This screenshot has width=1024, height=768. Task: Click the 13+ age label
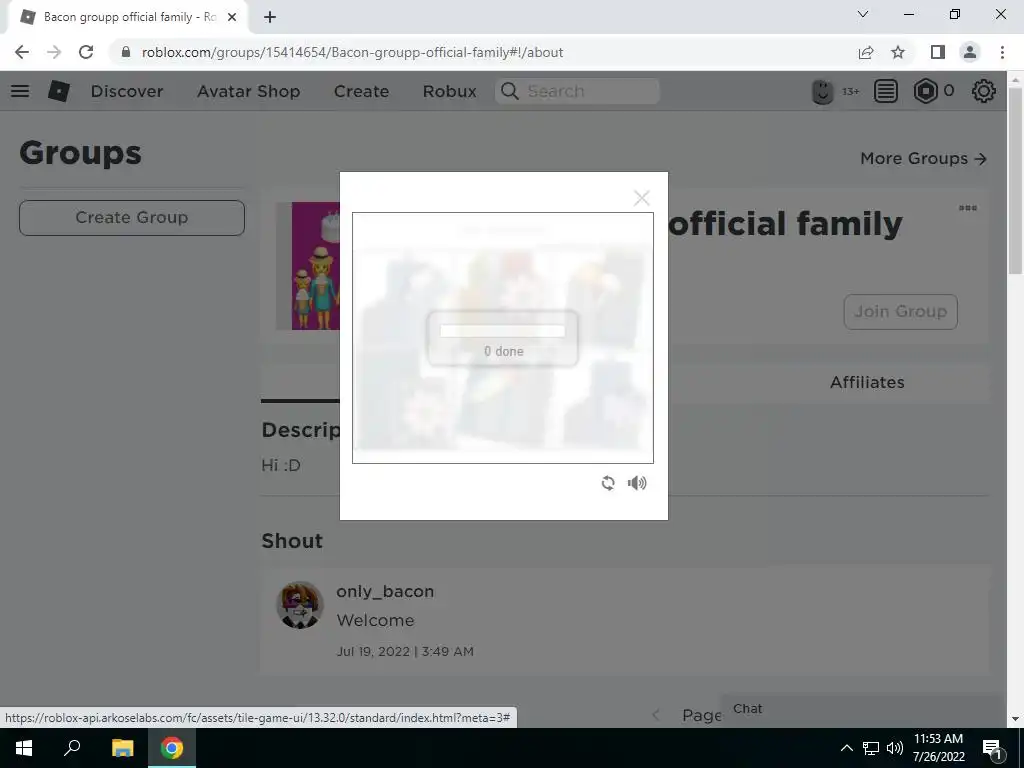click(x=850, y=91)
